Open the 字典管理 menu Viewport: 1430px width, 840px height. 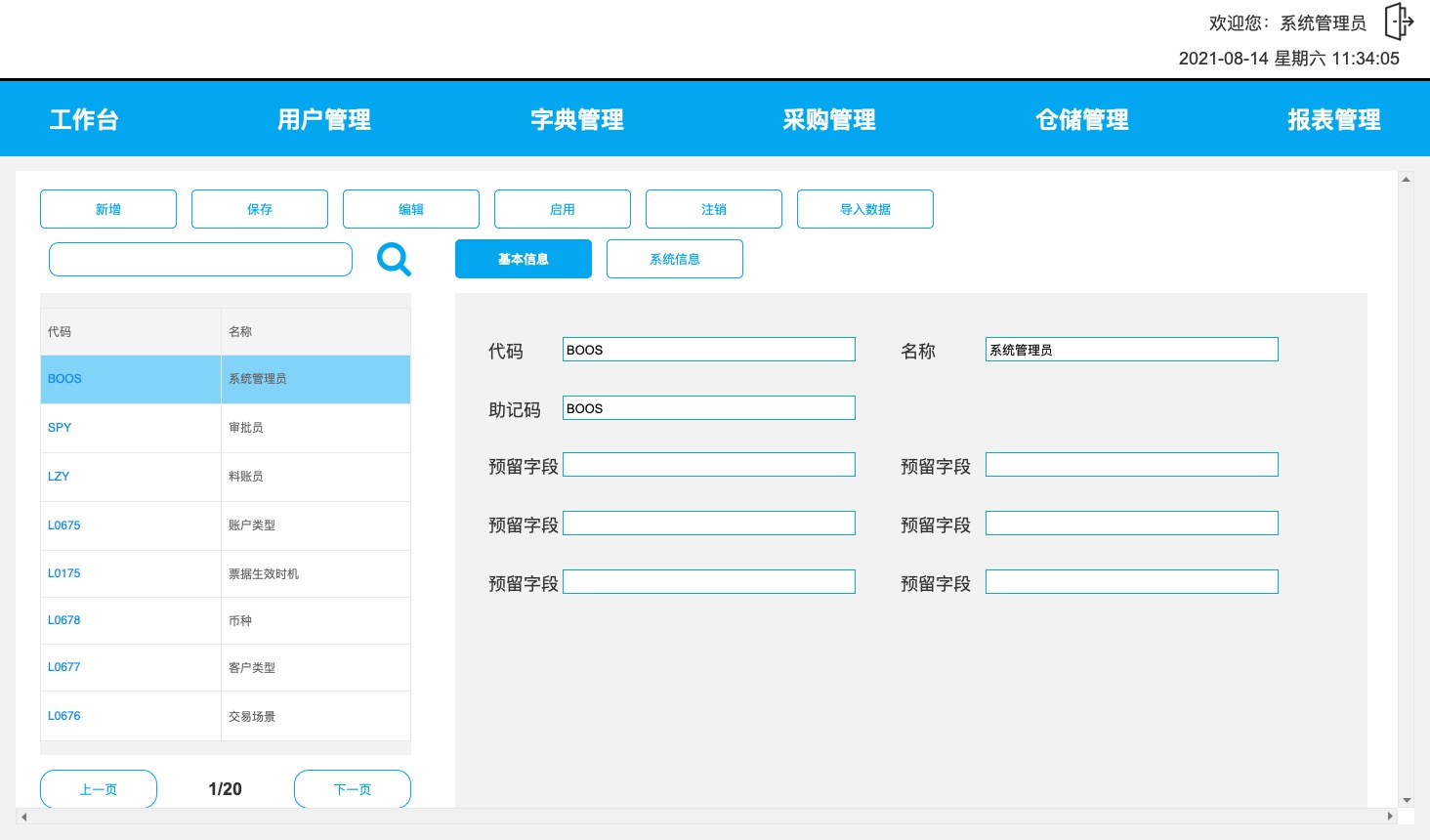[x=576, y=119]
